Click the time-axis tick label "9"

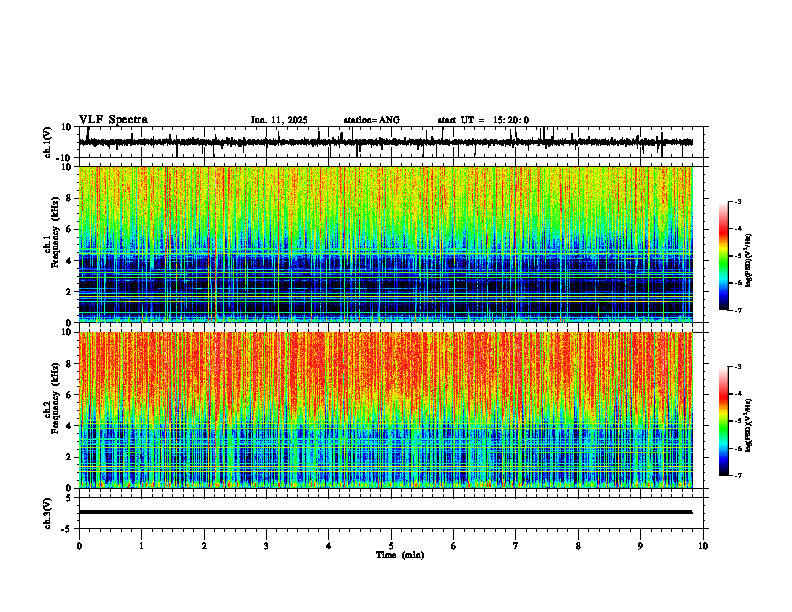point(640,546)
